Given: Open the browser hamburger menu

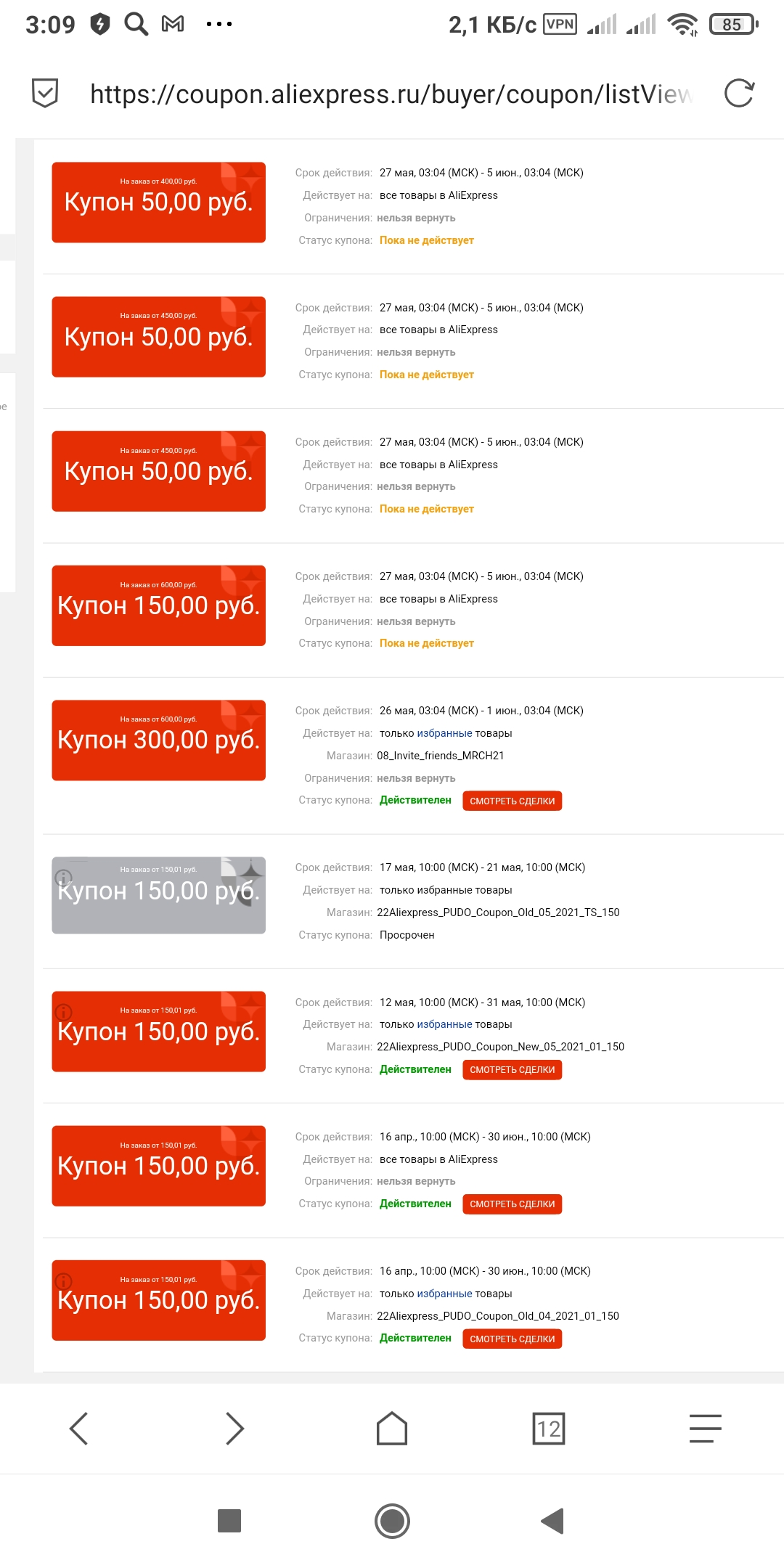Looking at the screenshot, I should click(705, 1429).
